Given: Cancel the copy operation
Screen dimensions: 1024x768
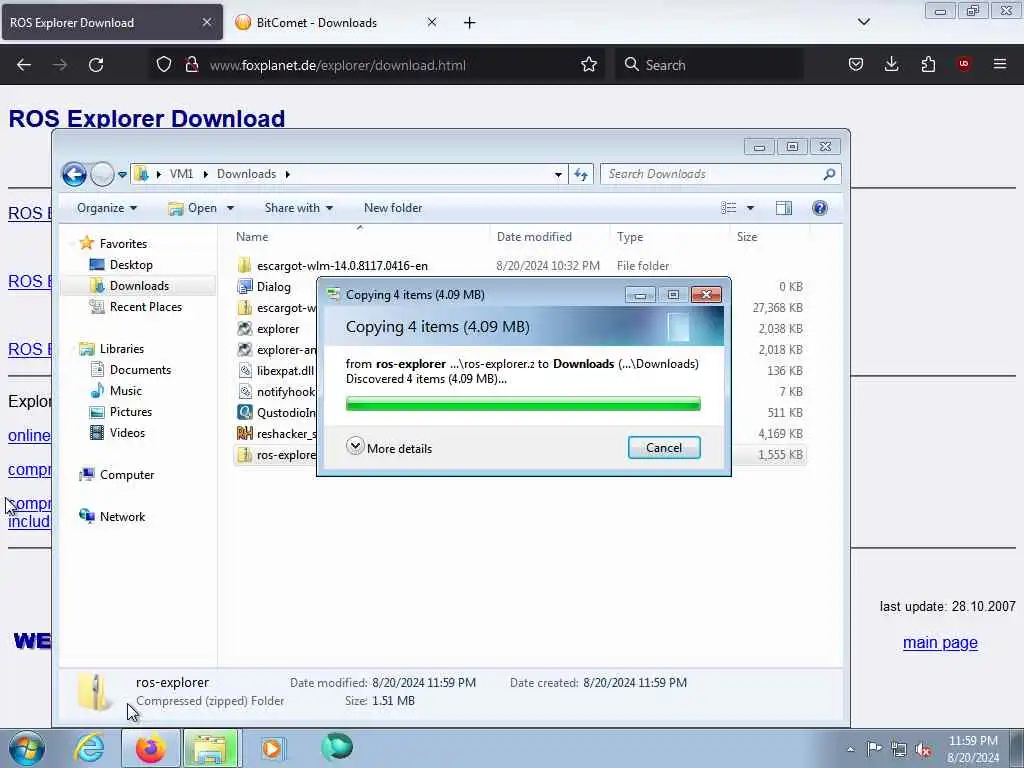Looking at the screenshot, I should coord(664,447).
